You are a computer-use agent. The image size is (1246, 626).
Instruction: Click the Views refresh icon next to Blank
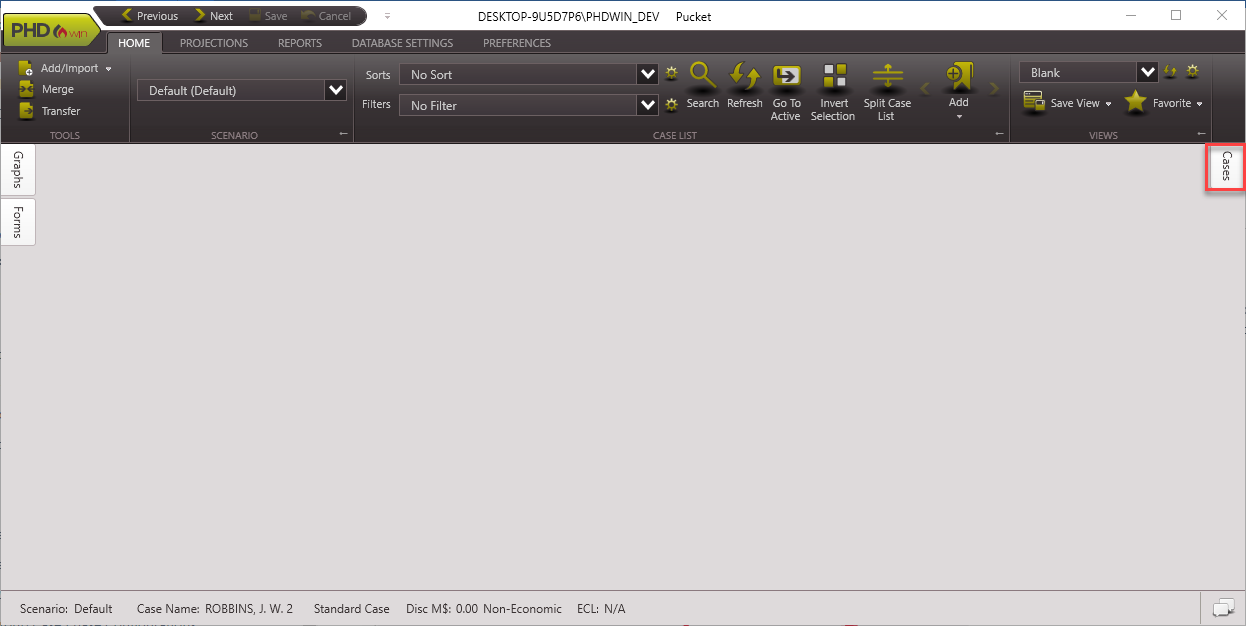[1170, 71]
